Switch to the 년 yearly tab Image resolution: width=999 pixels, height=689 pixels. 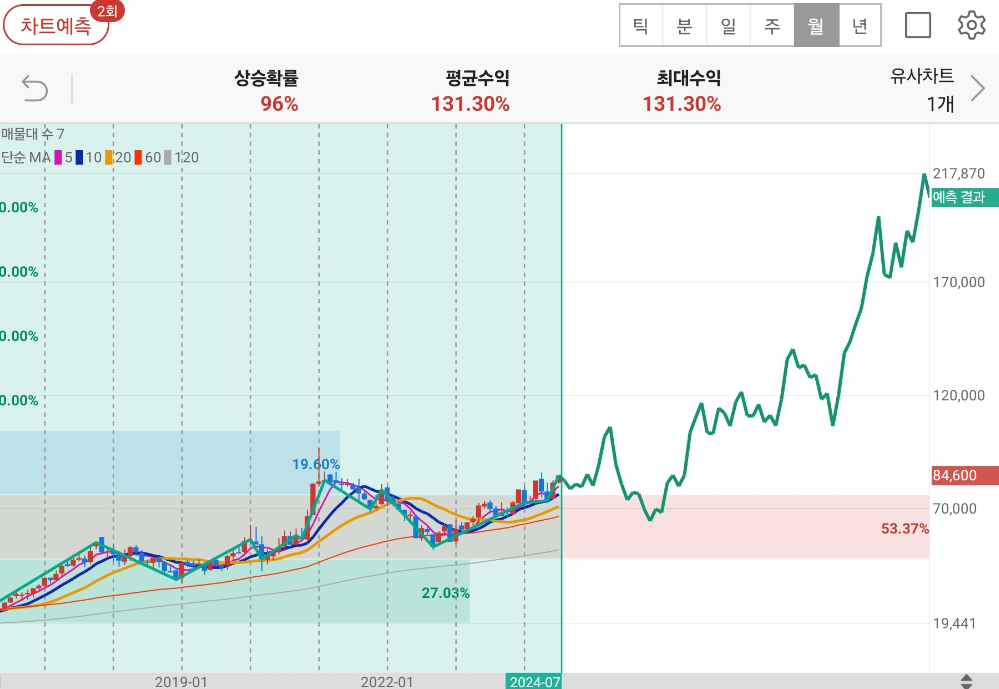tap(859, 24)
